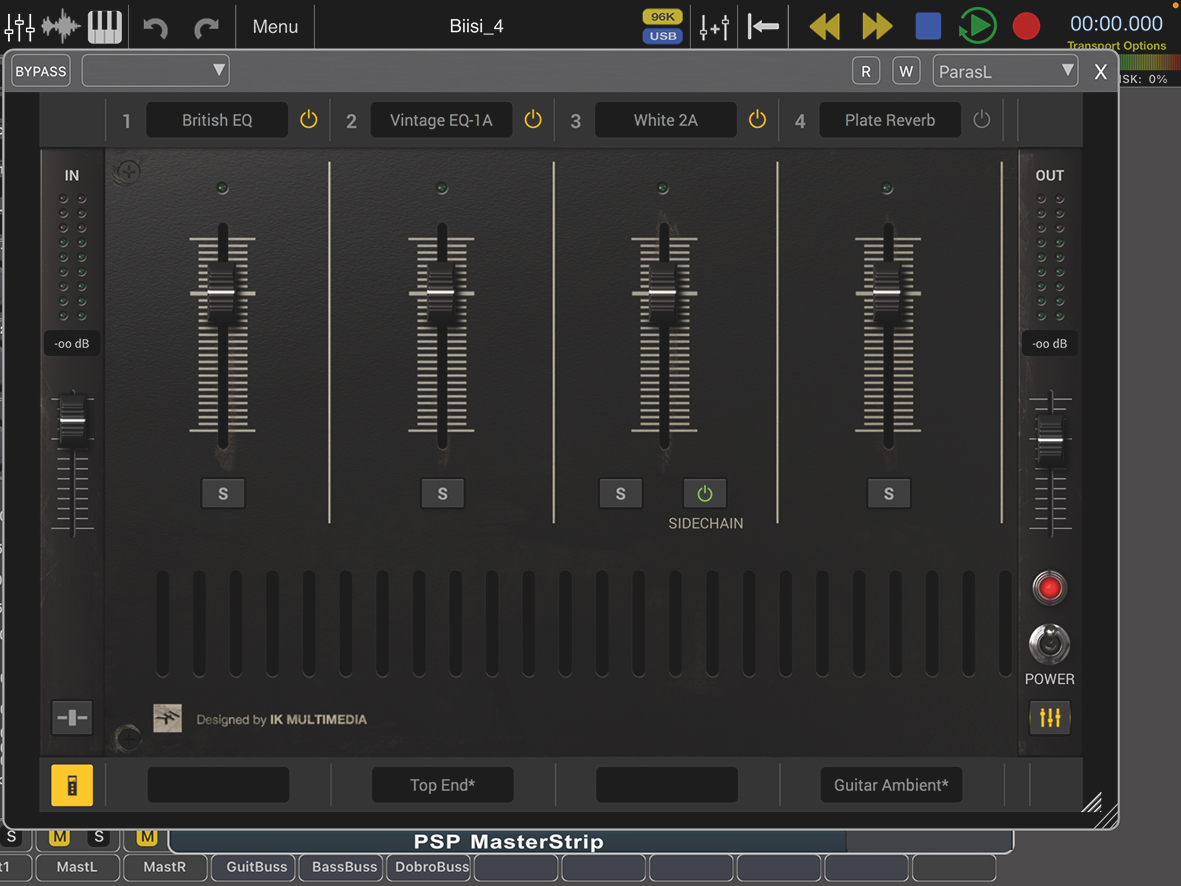1181x886 pixels.
Task: Click the OUT level fader
Action: 1050,440
